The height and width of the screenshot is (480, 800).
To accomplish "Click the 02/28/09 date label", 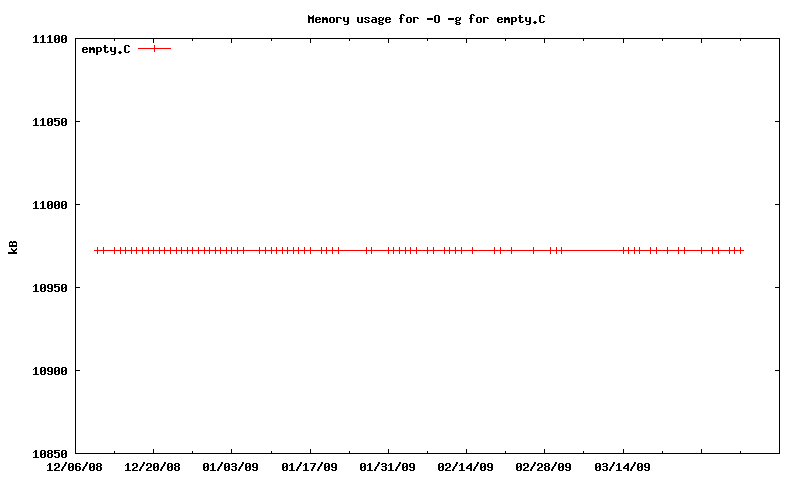I will tap(544, 467).
